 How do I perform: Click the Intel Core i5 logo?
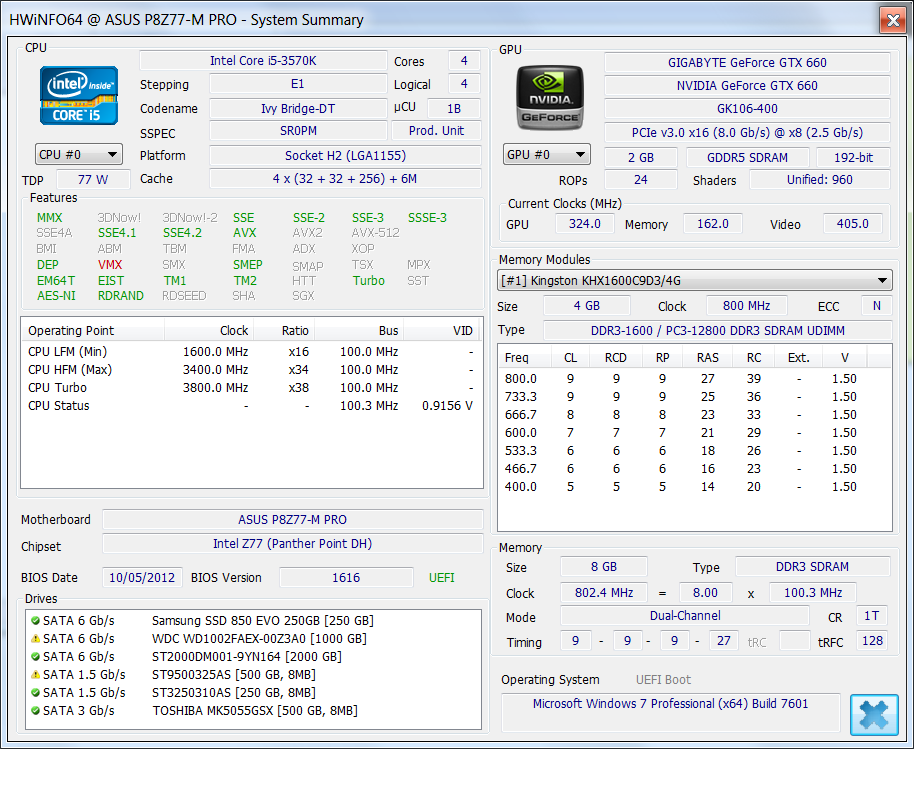79,96
